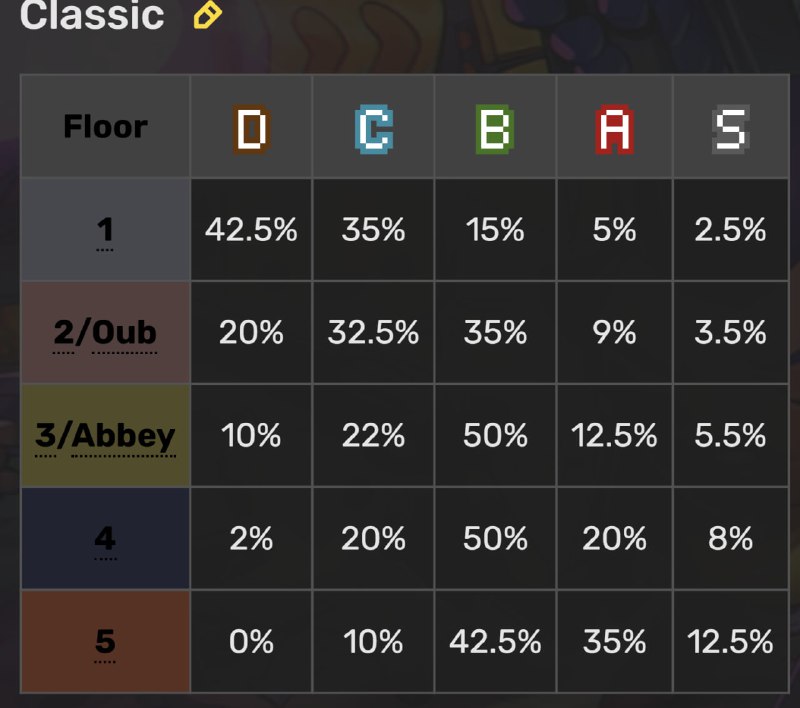Image resolution: width=800 pixels, height=708 pixels.
Task: Click the green B rank icon
Action: (x=495, y=129)
